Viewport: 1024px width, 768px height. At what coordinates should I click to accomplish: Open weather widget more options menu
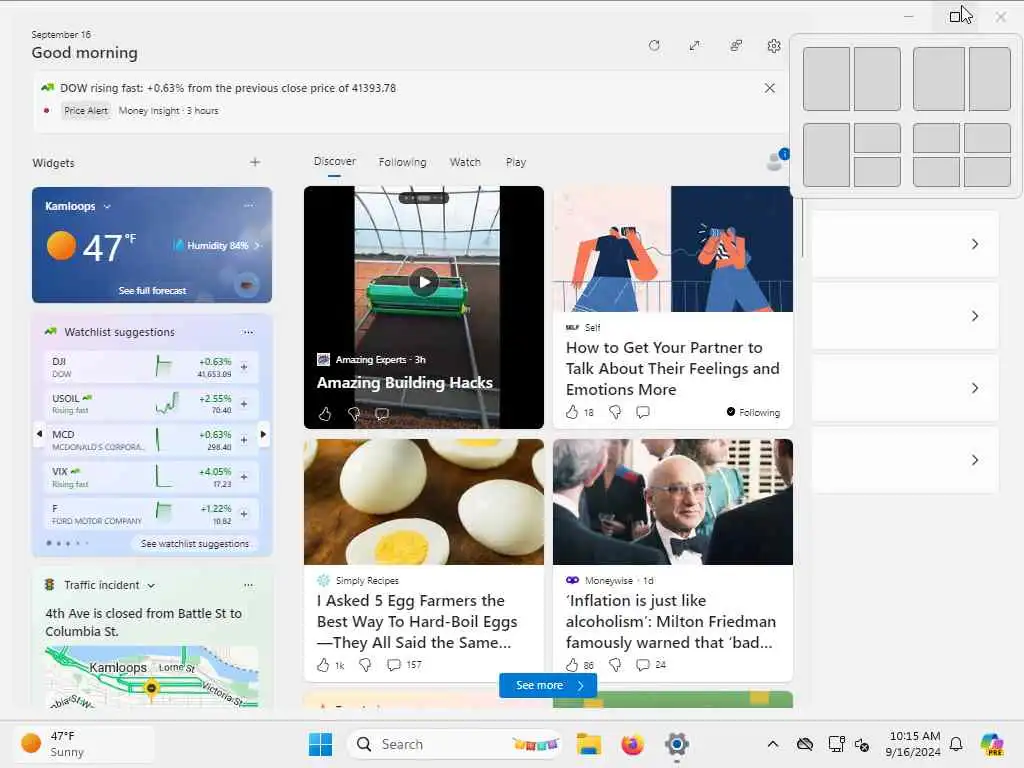248,206
